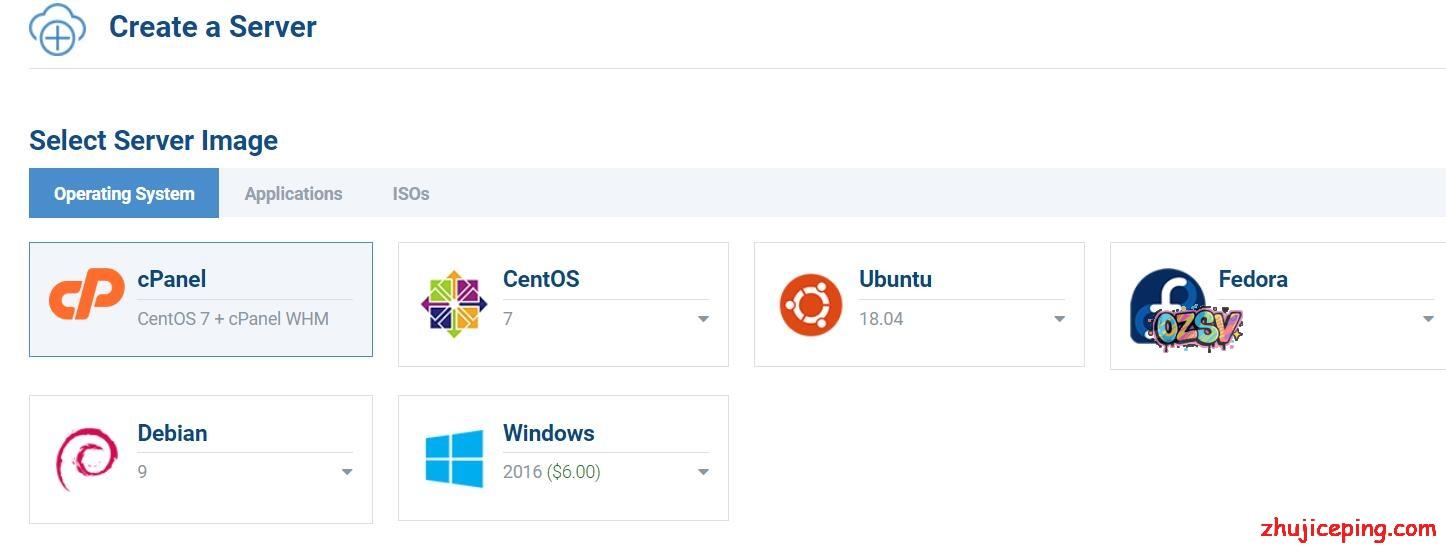Select the blue Windows logo
This screenshot has height=553, width=1446.
(x=454, y=458)
